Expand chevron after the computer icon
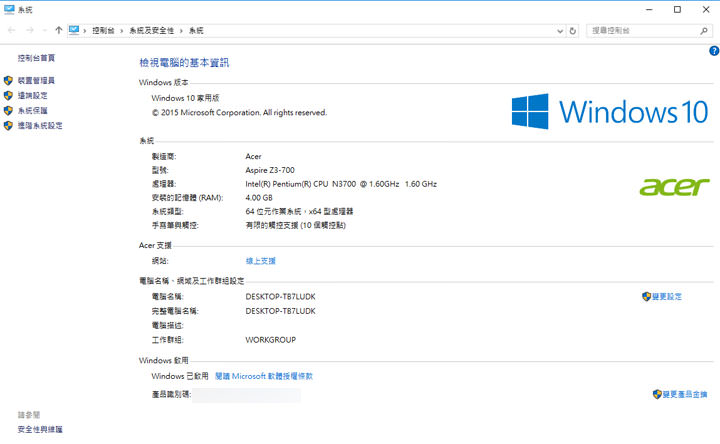Viewport: 720px width, 444px height. (x=84, y=31)
